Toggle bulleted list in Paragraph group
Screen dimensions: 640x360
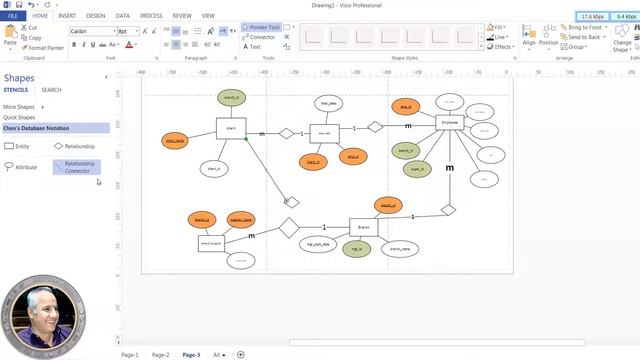point(198,31)
